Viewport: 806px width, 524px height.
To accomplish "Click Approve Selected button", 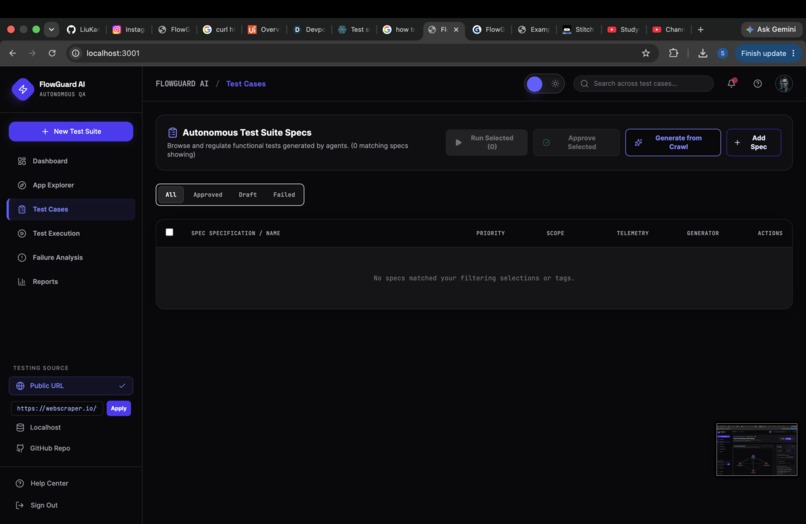I will click(576, 142).
